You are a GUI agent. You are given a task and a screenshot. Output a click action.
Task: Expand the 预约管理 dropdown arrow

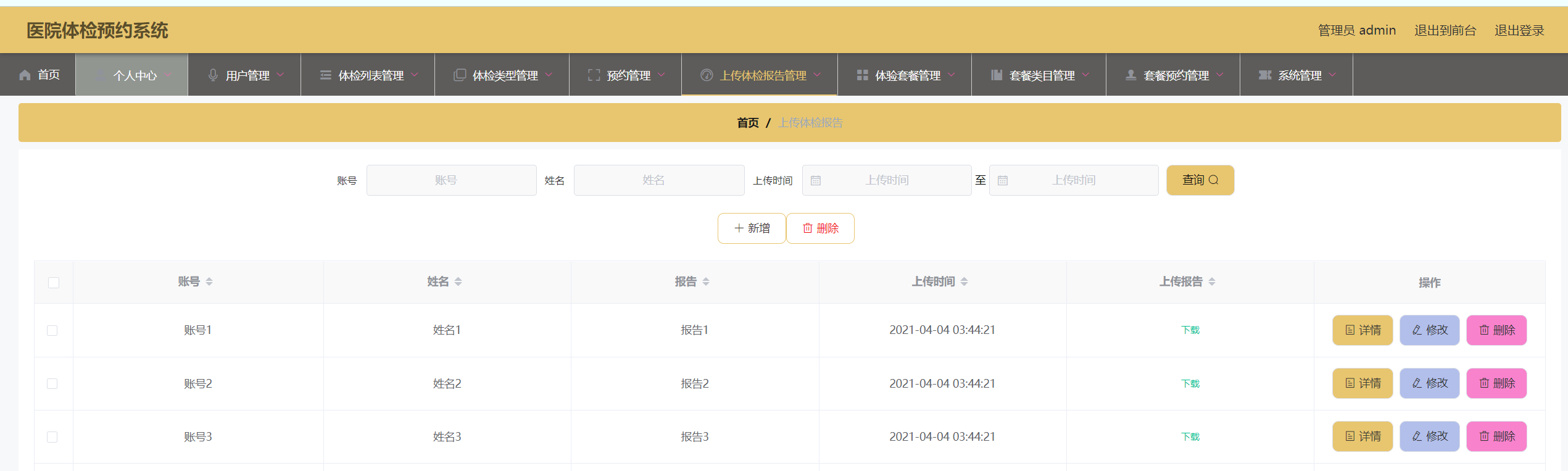tap(662, 75)
